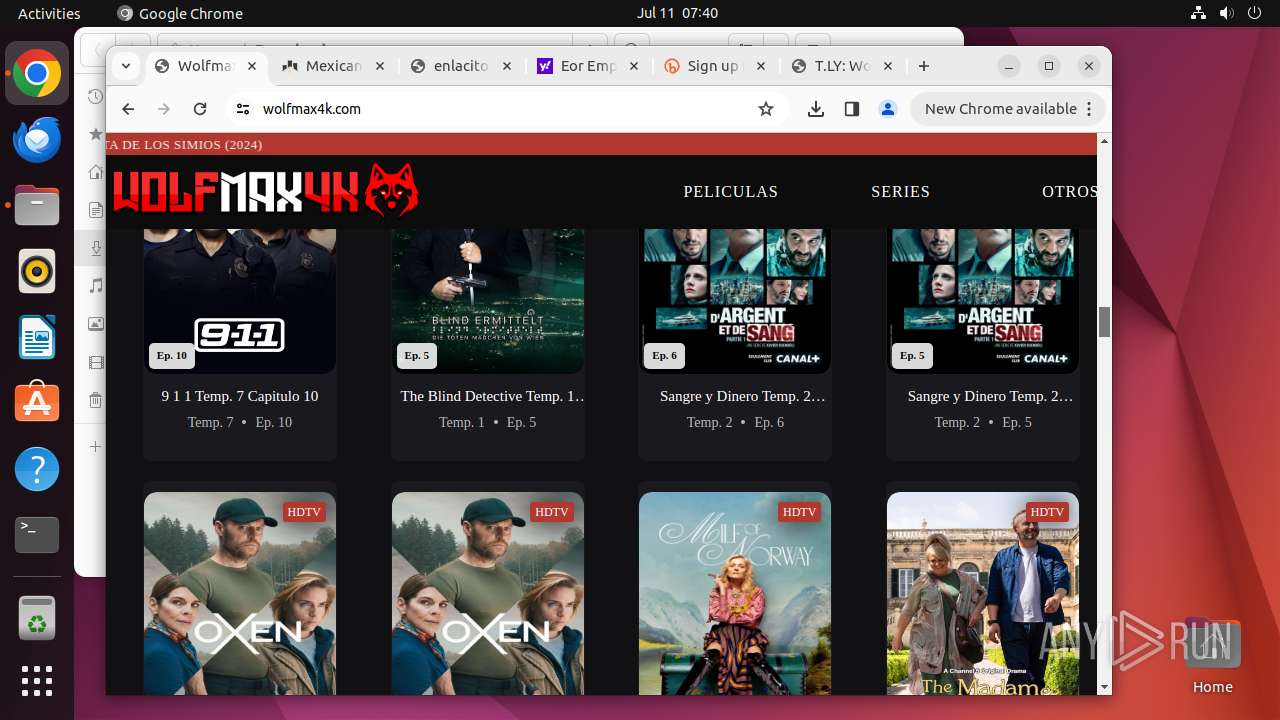Launch Google Chrome from the dock
The image size is (1280, 720).
37,74
